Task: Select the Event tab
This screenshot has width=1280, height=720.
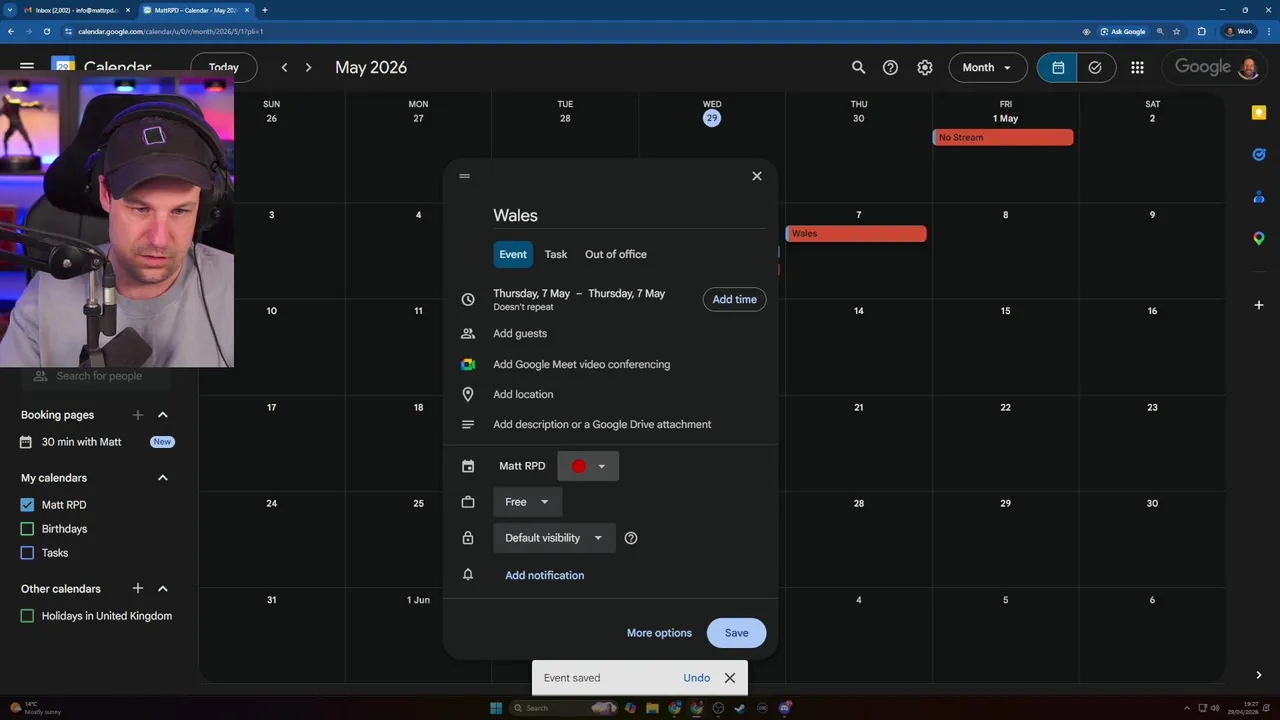Action: point(513,254)
